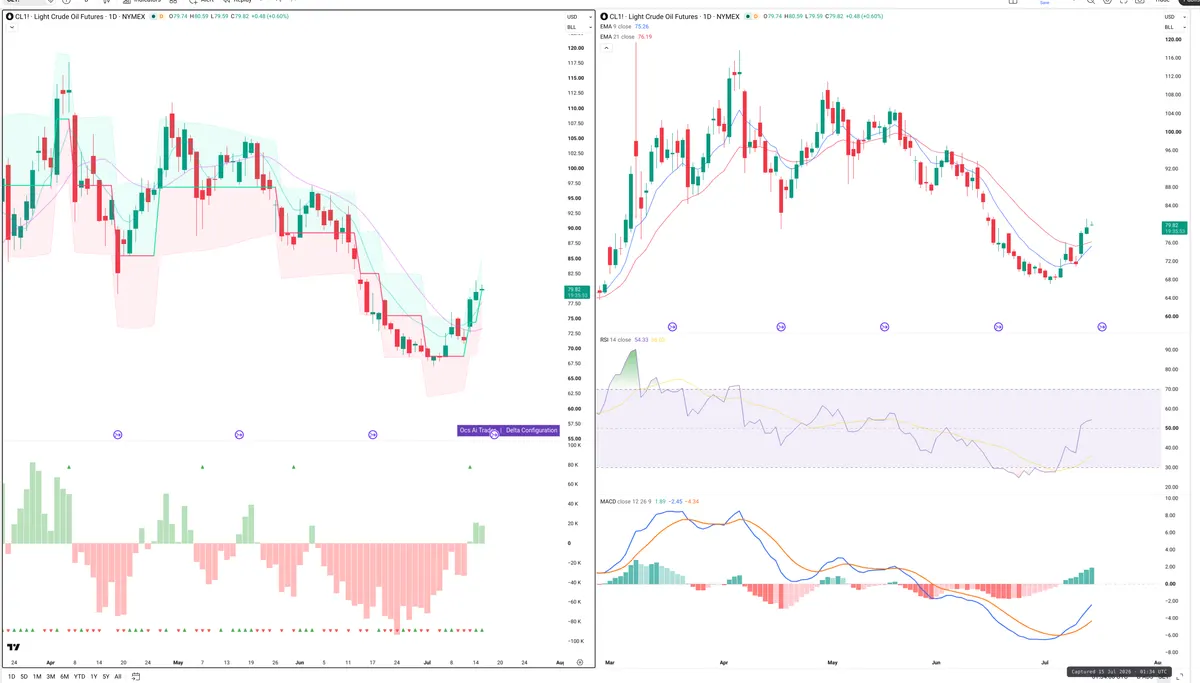The width and height of the screenshot is (1200, 683).
Task: Select the 5Y time range
Action: click(x=106, y=677)
